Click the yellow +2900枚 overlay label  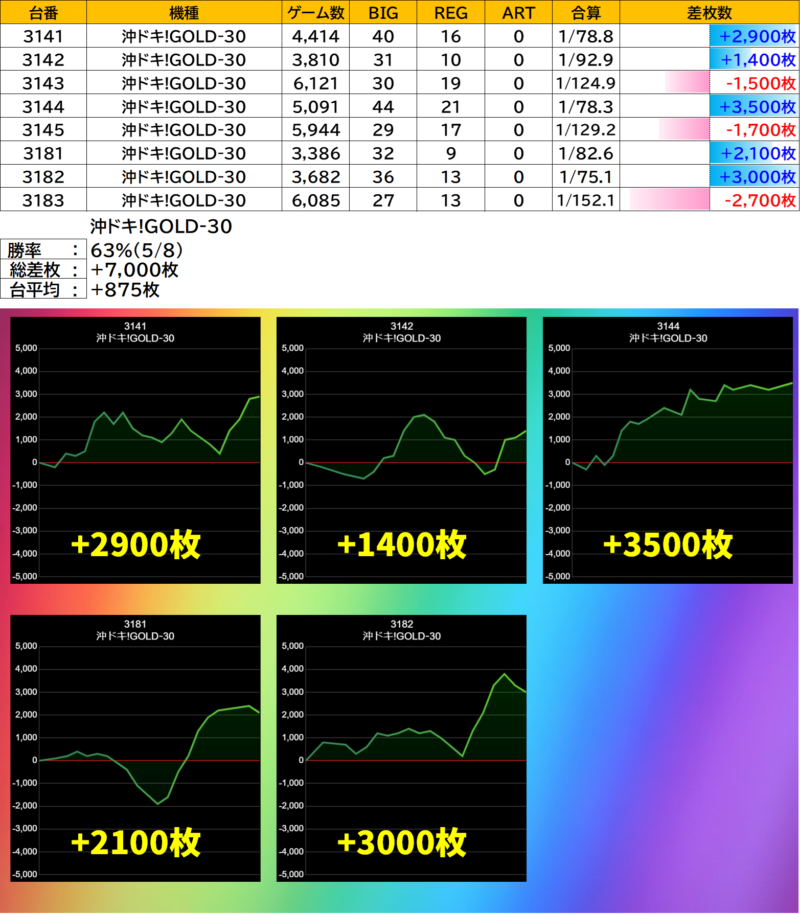click(135, 544)
